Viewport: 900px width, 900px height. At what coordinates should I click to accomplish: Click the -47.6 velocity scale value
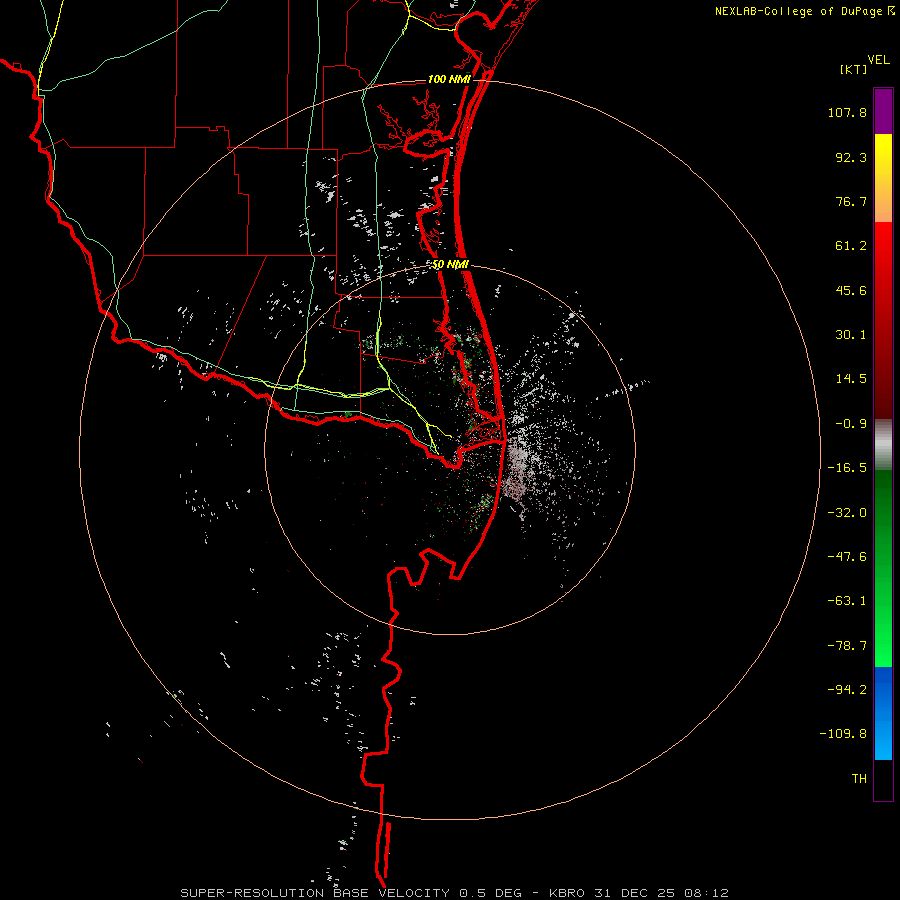tap(847, 557)
